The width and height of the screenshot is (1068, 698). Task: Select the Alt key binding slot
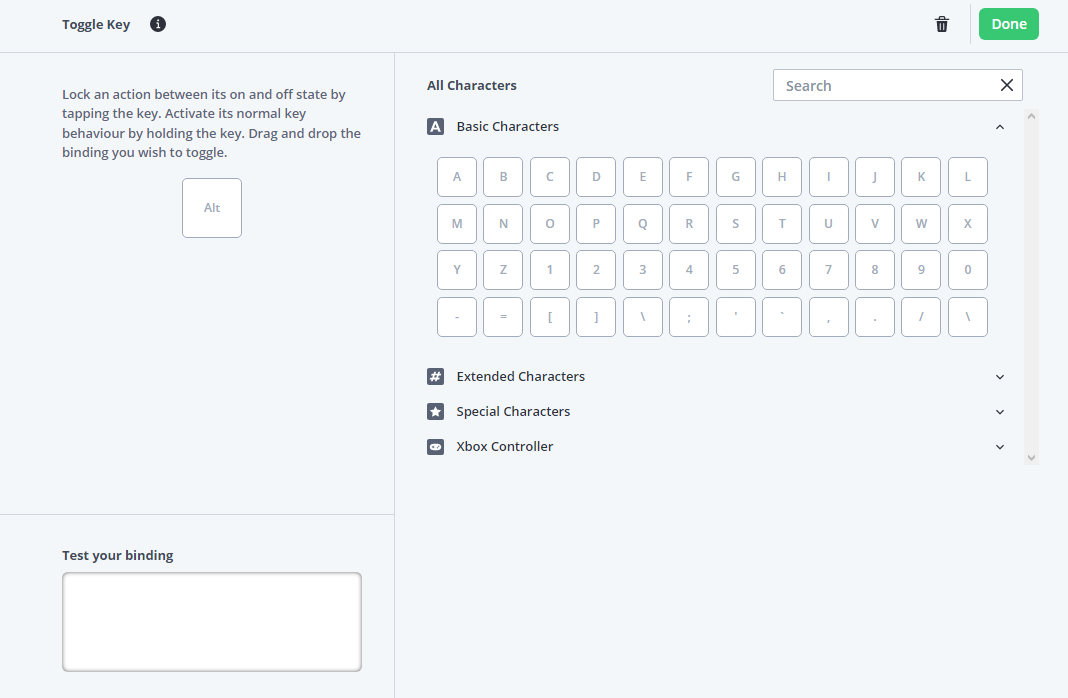tap(212, 208)
